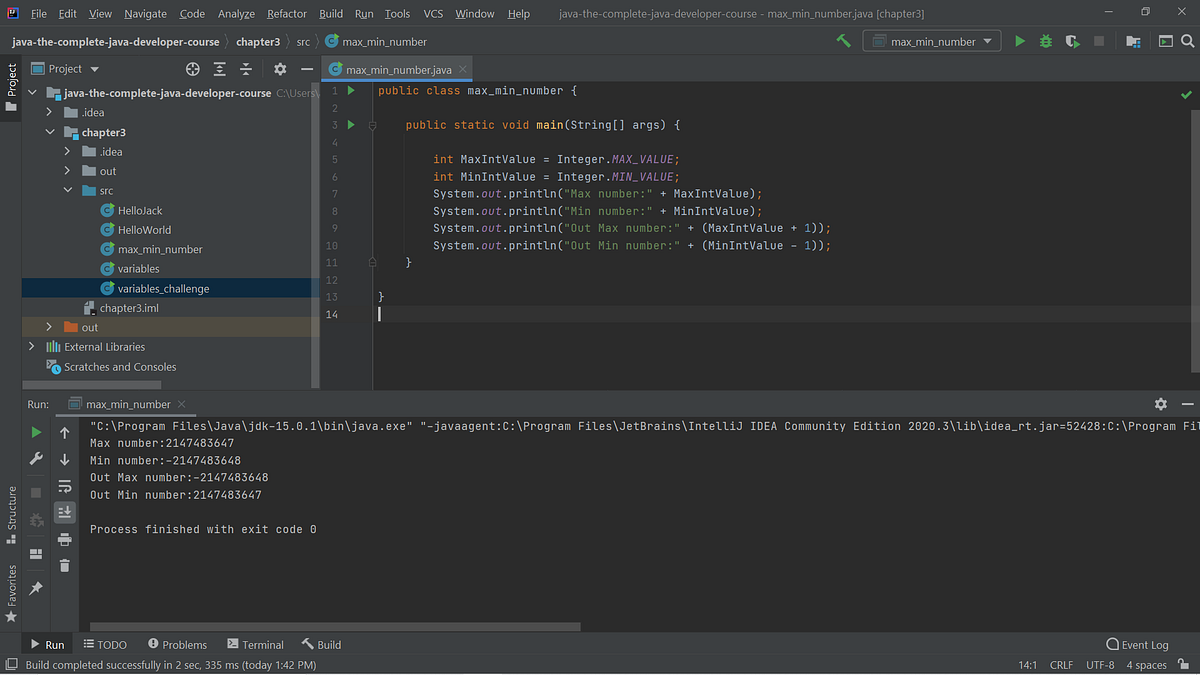Toggle scroll to end in console
The image size is (1200, 675).
pos(65,512)
